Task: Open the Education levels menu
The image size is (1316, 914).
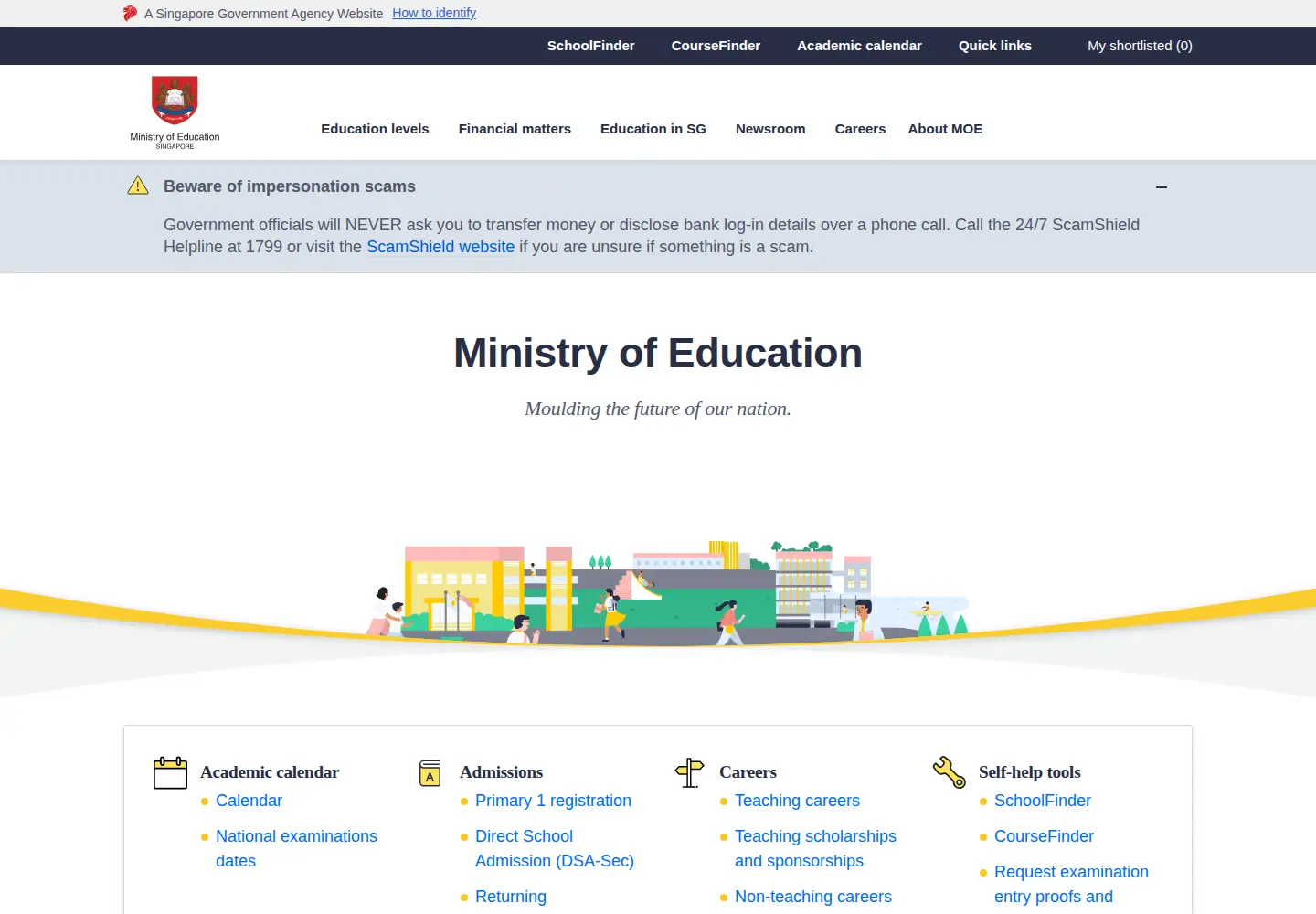Action: pos(375,129)
